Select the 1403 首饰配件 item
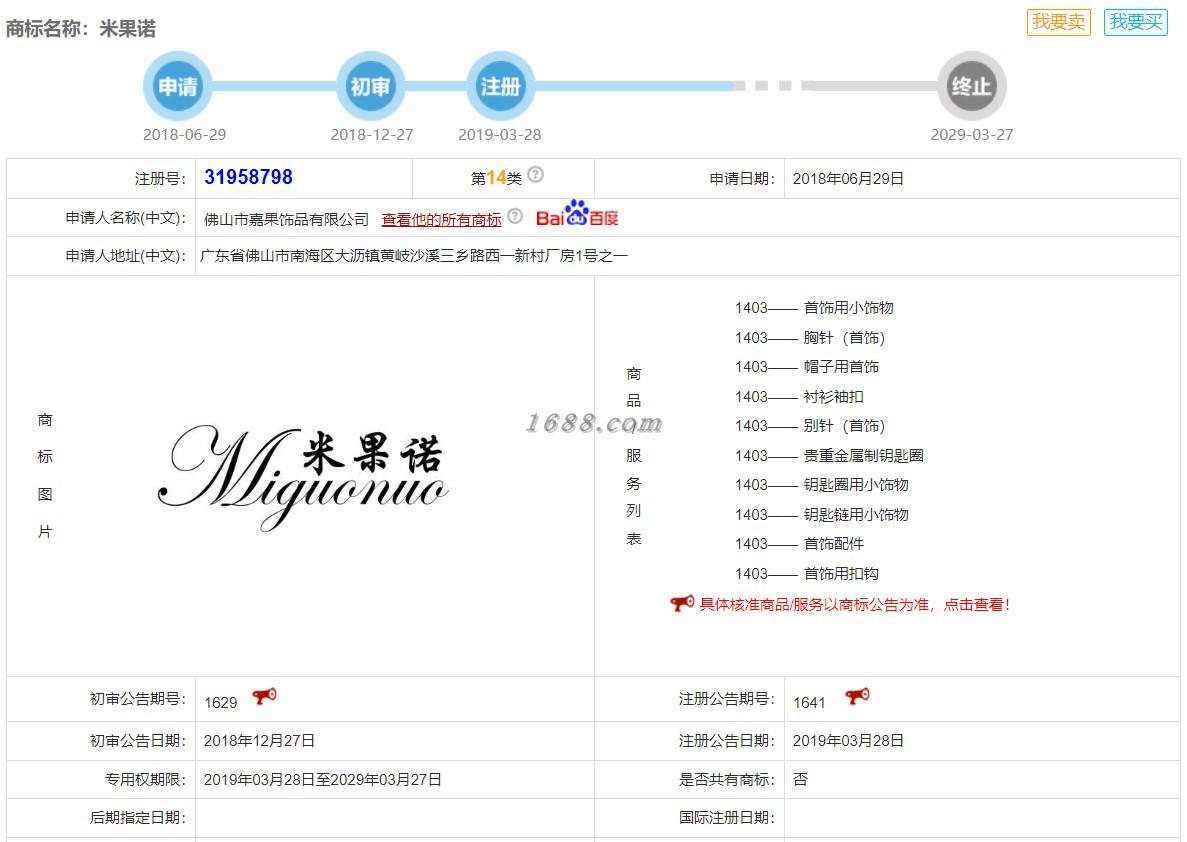The image size is (1187, 842). (x=799, y=544)
